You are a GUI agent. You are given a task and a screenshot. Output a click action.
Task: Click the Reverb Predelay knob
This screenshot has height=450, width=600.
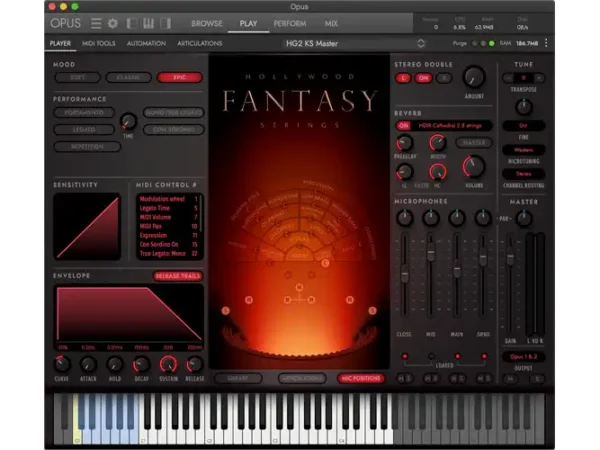tap(404, 143)
